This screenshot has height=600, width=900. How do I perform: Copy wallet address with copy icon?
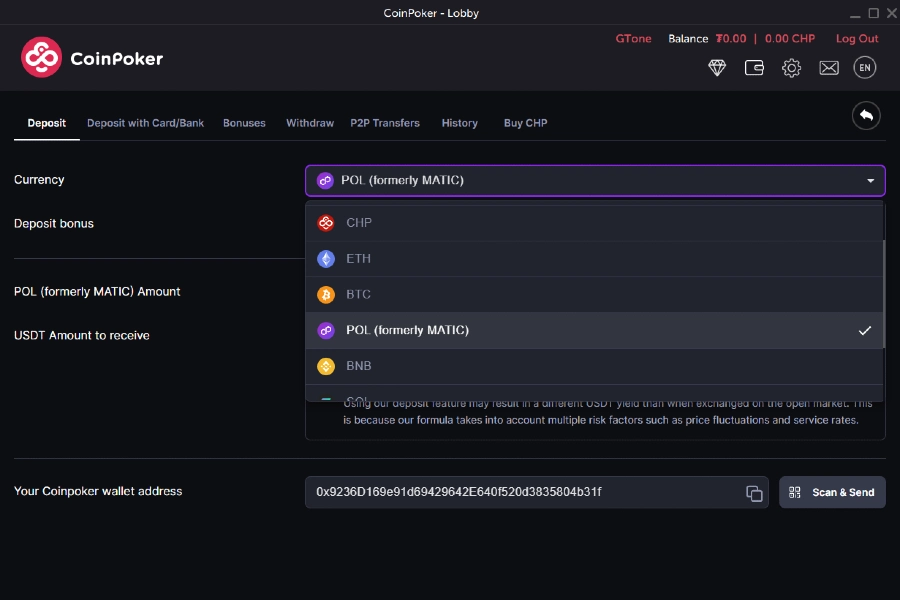pos(754,493)
